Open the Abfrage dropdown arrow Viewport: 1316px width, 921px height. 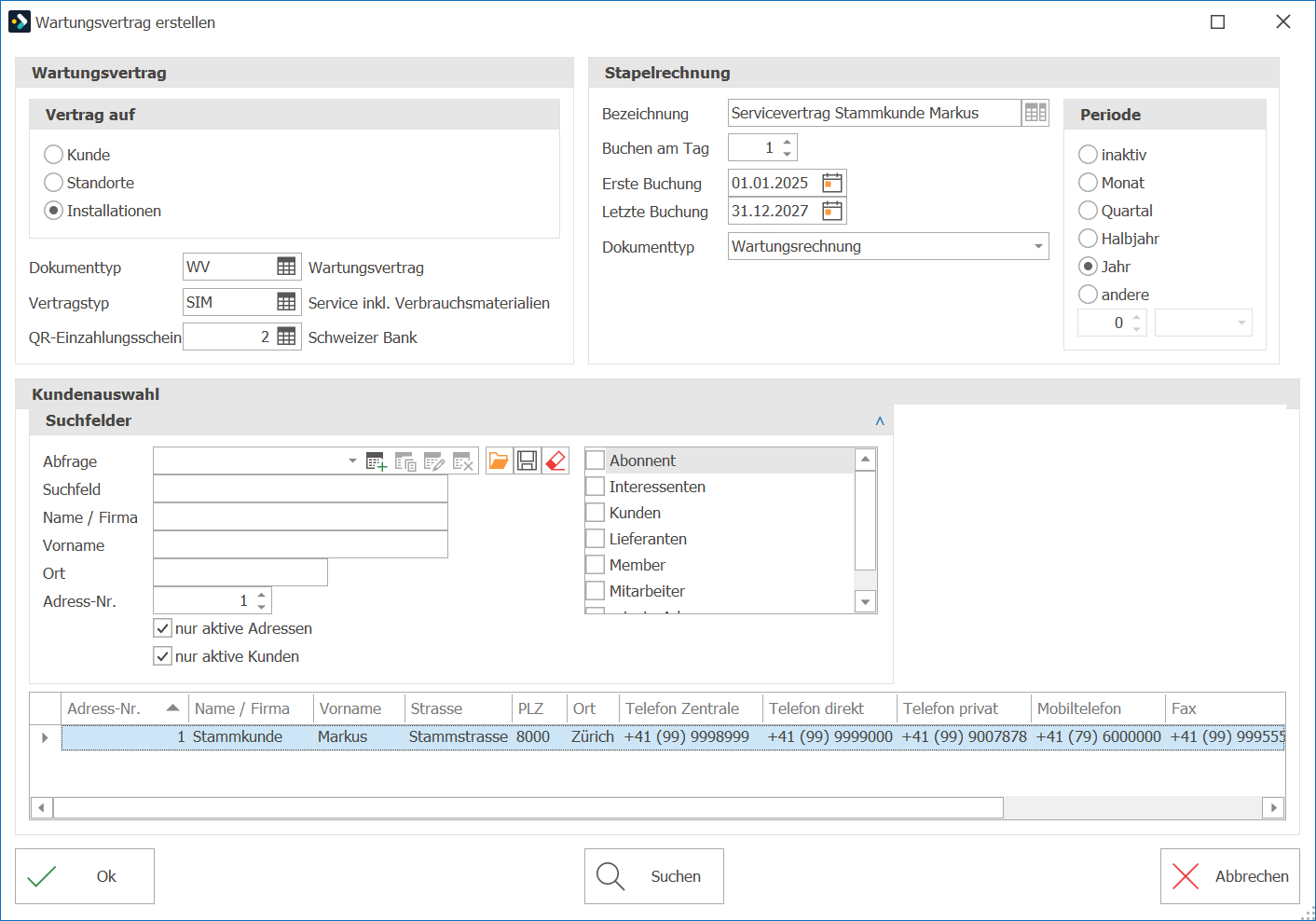pos(352,460)
